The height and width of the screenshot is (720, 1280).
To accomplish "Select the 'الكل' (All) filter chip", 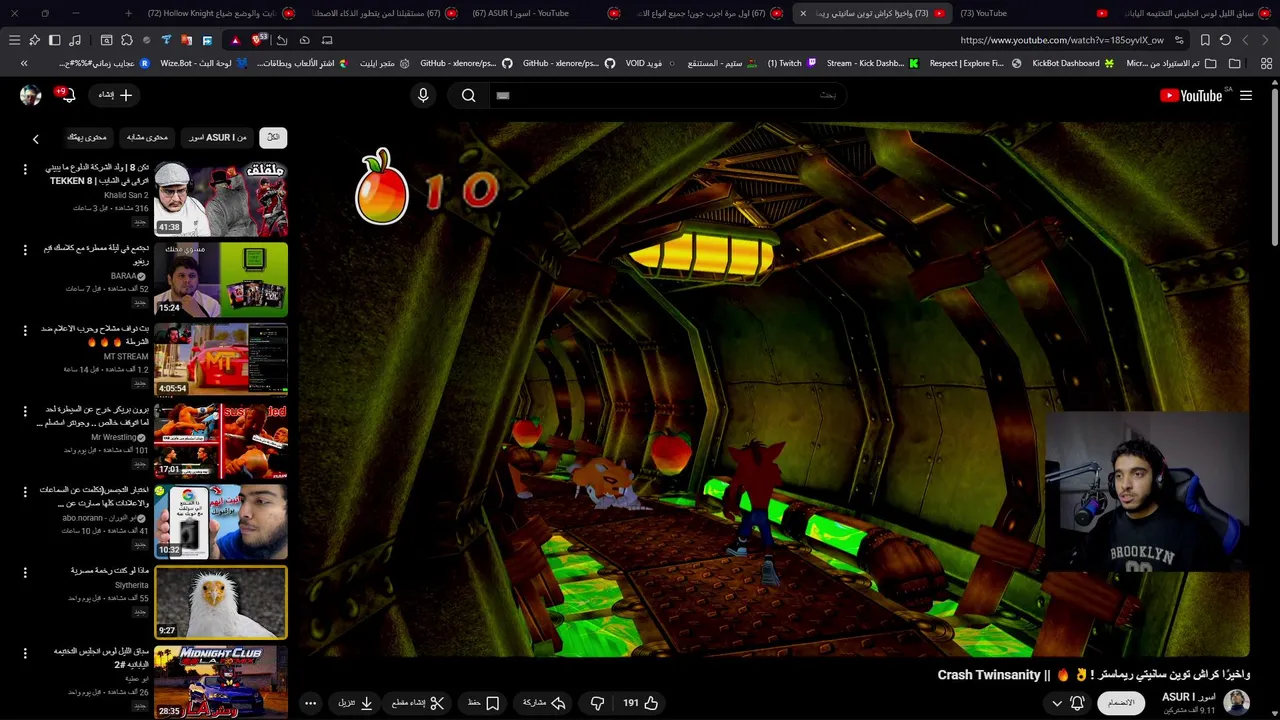I will [x=273, y=137].
